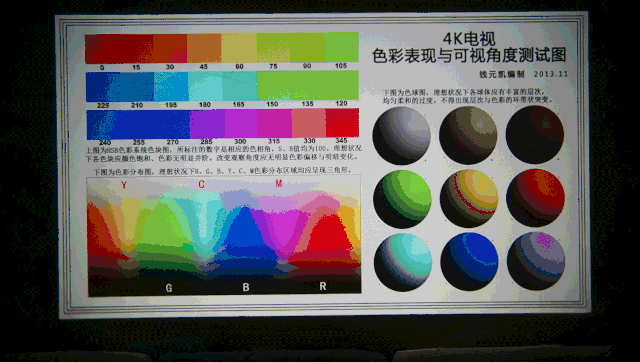Click the white R label below chart
Viewport: 640px width, 362px height.
[x=323, y=286]
